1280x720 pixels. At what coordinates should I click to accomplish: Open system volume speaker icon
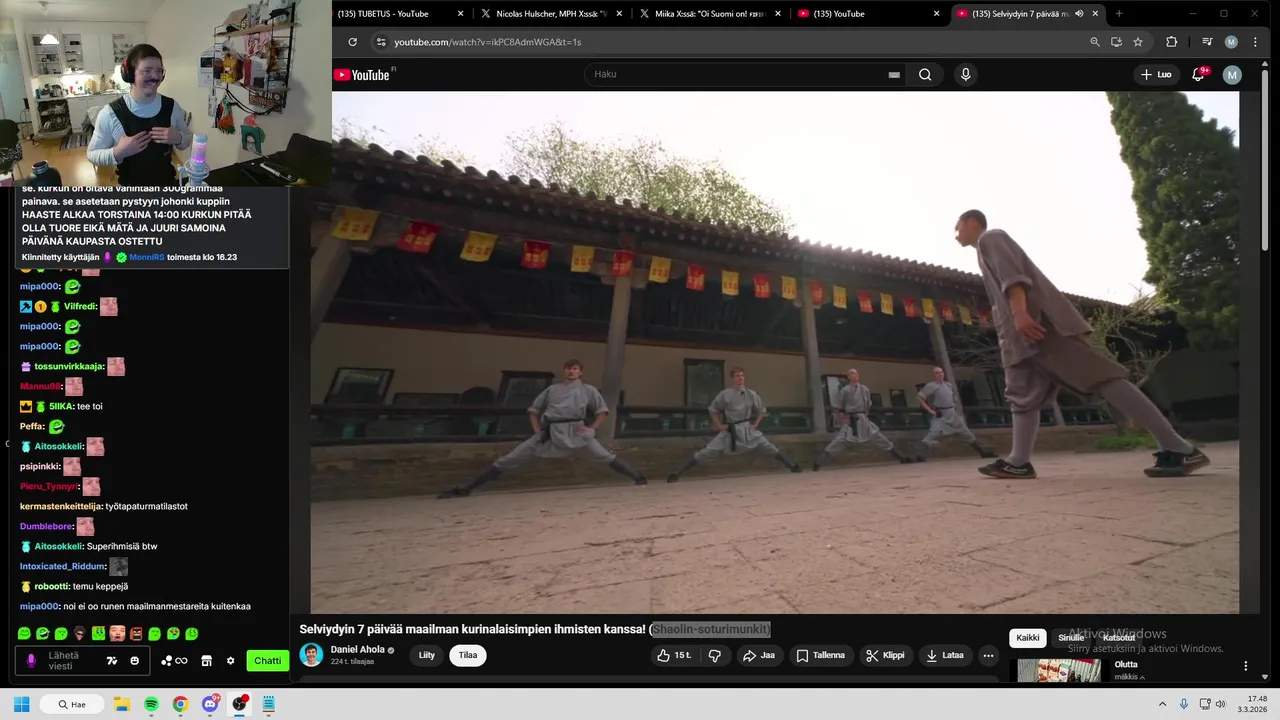tap(1220, 704)
